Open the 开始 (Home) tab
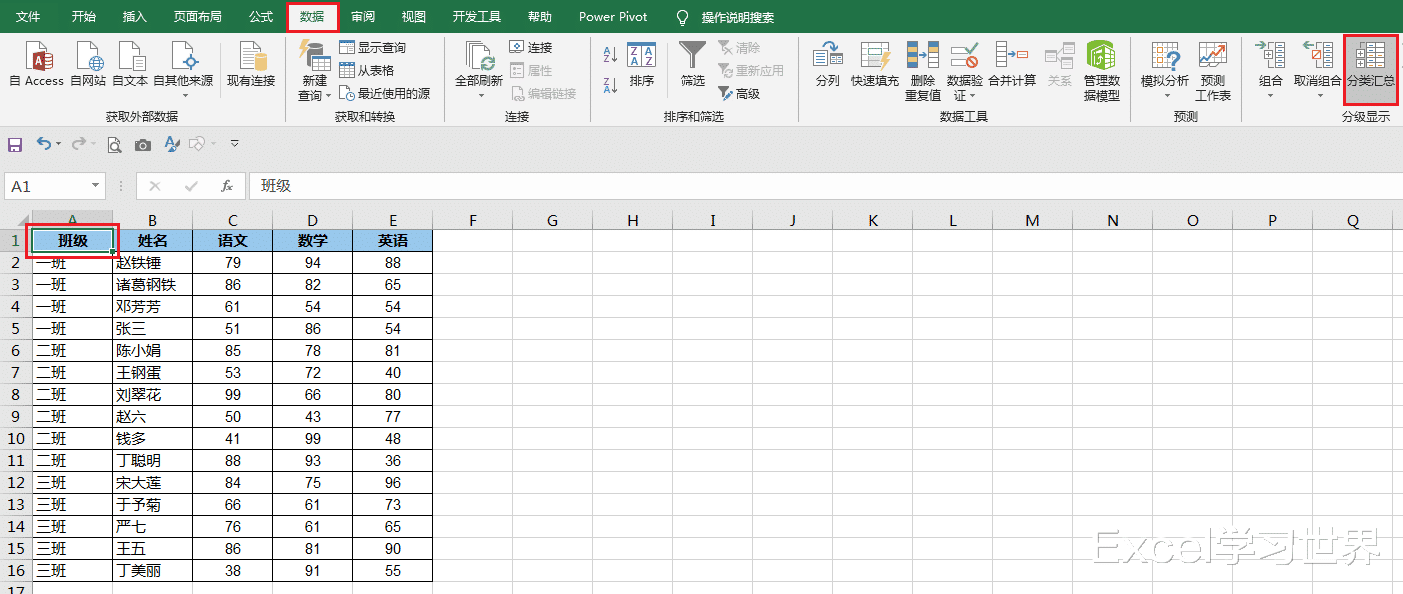 tap(83, 16)
